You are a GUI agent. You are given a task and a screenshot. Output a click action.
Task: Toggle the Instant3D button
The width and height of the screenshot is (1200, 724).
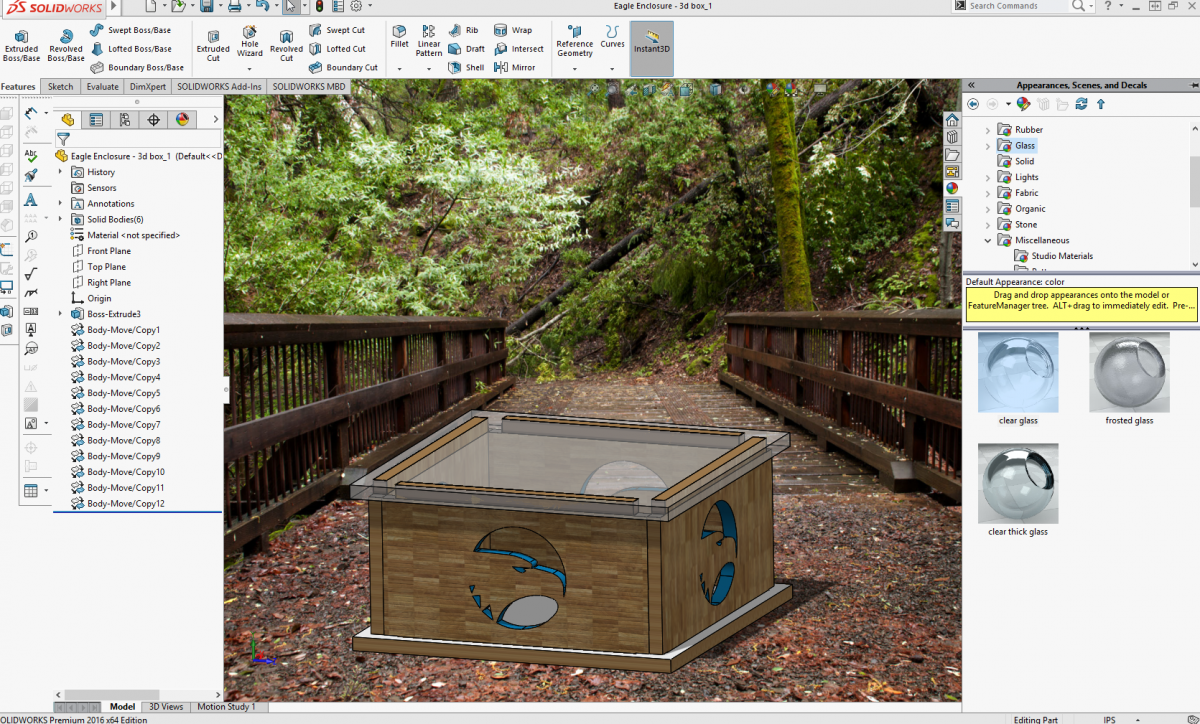pyautogui.click(x=652, y=48)
